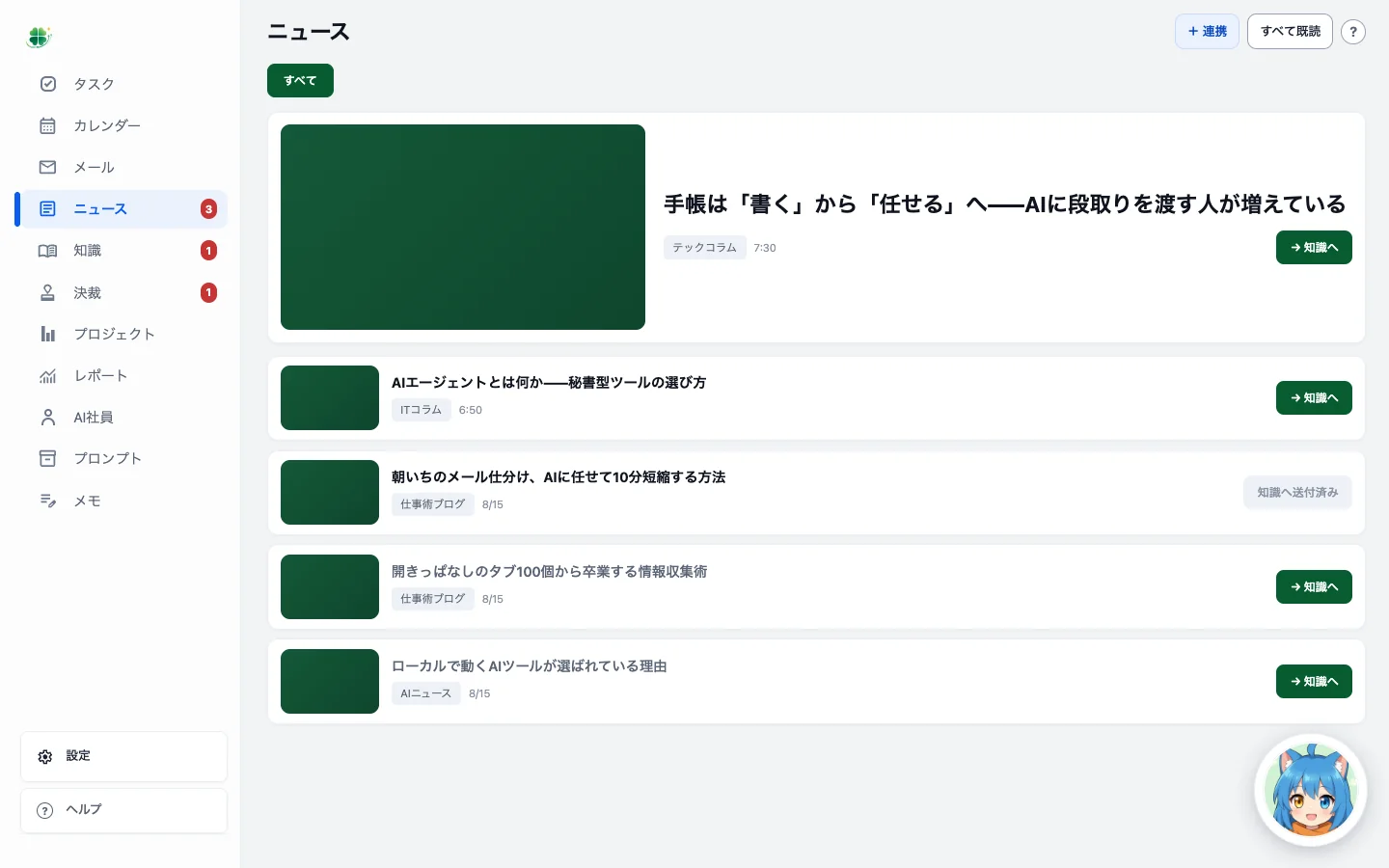1389x868 pixels.
Task: Open the プロジェクト chart icon
Action: (48, 334)
